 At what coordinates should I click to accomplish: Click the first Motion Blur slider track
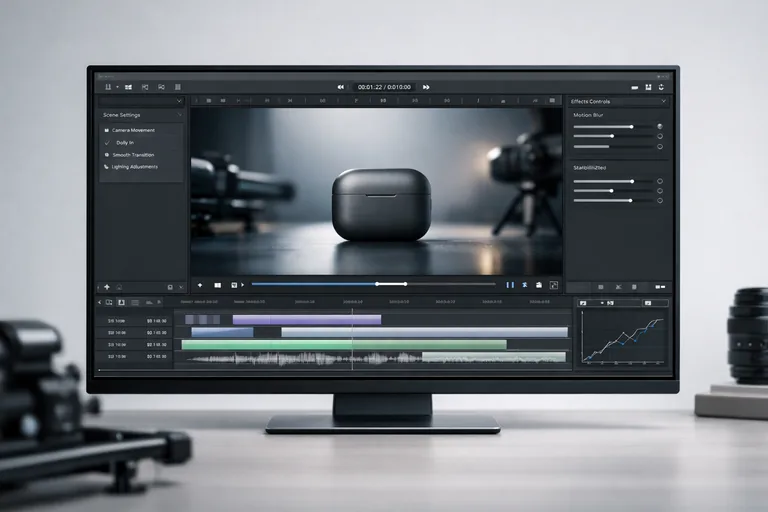(603, 126)
